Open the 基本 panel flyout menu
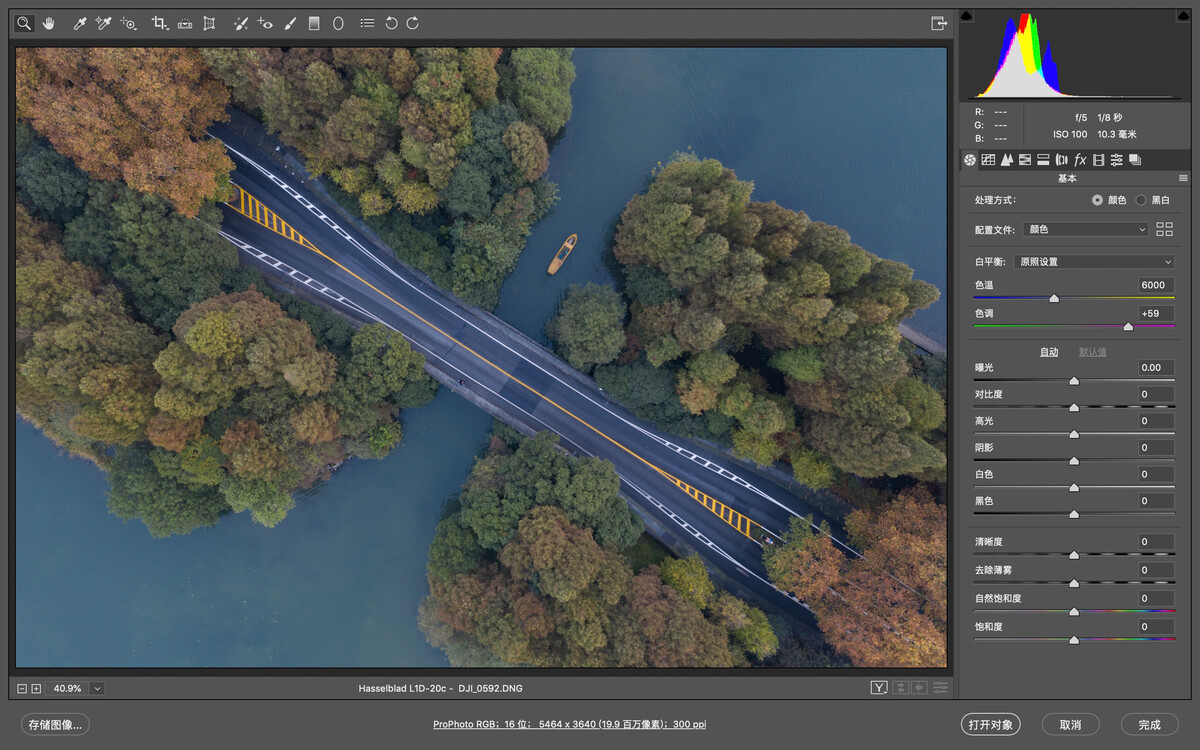 [x=1183, y=178]
